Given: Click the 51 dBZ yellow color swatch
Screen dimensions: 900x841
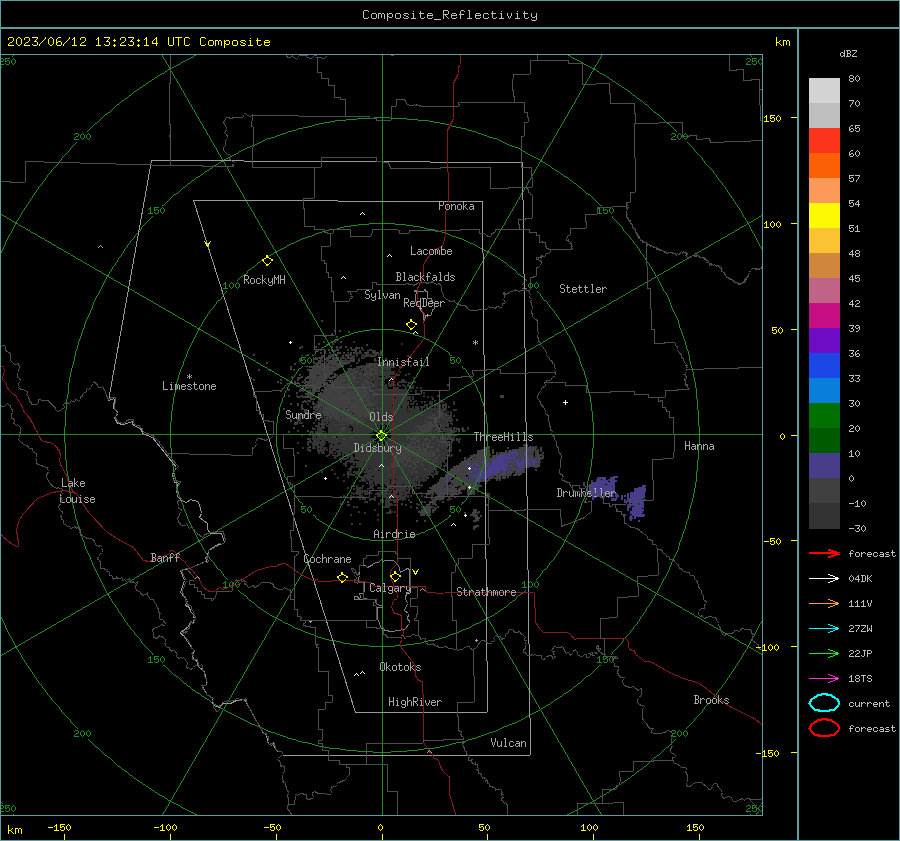Looking at the screenshot, I should tap(824, 216).
